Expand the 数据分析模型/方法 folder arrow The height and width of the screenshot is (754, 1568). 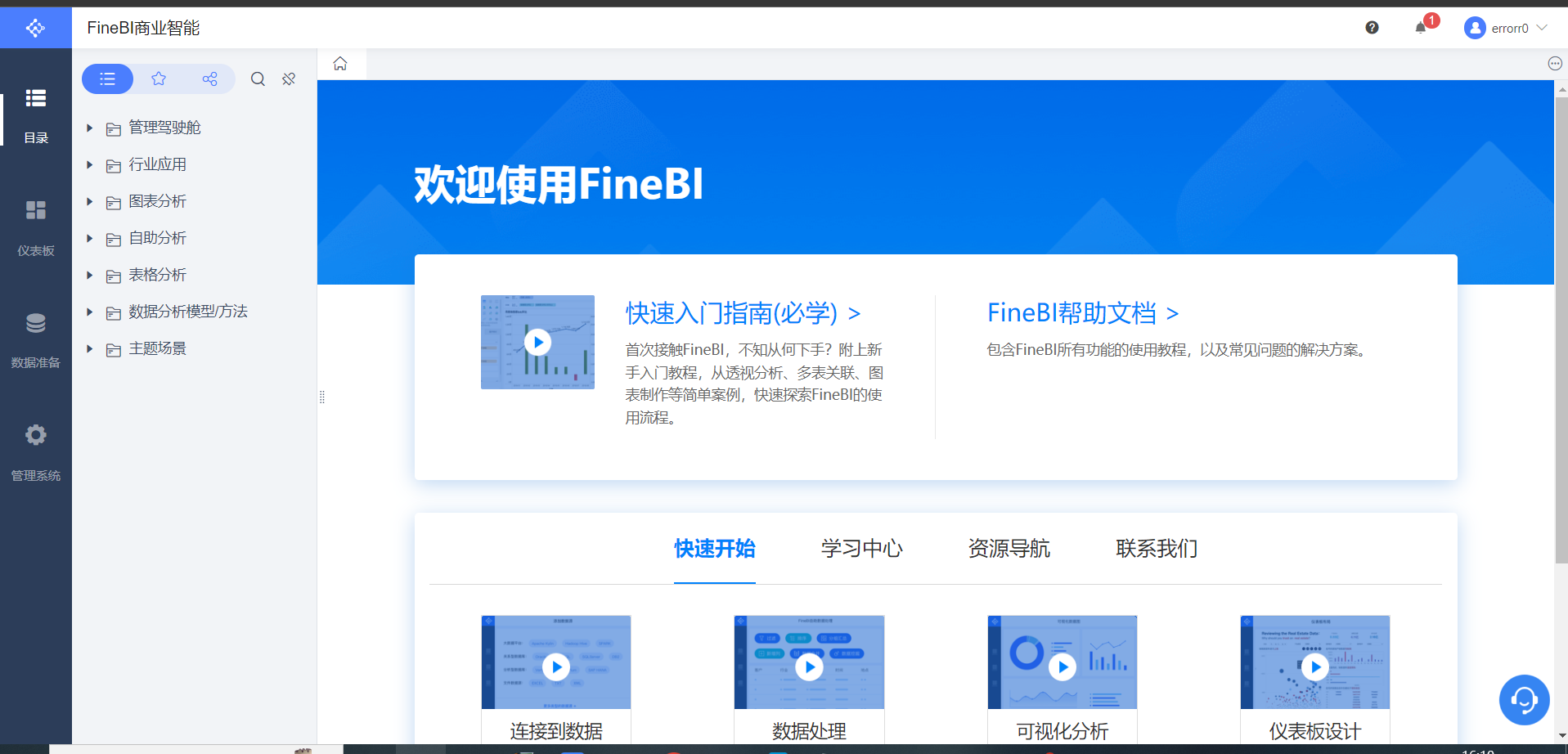click(90, 312)
